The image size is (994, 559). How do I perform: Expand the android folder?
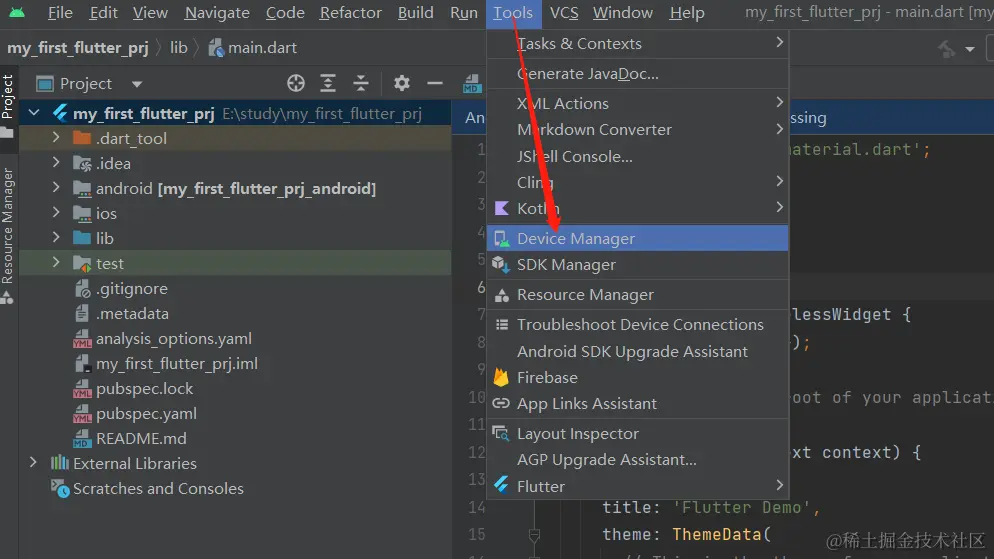click(56, 187)
